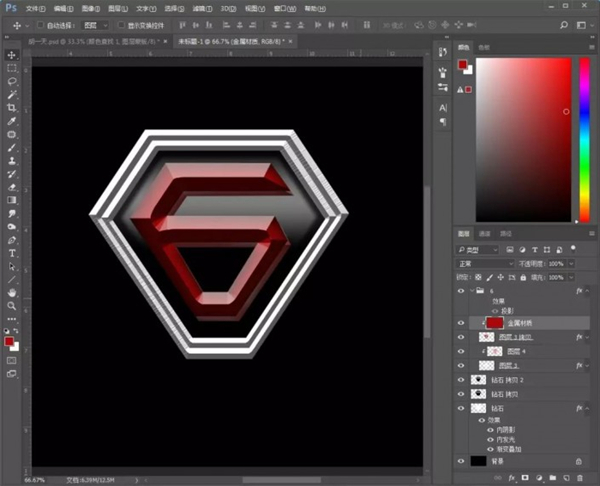This screenshot has width=600, height=486.
Task: Select the Lasso tool
Action: coord(12,81)
